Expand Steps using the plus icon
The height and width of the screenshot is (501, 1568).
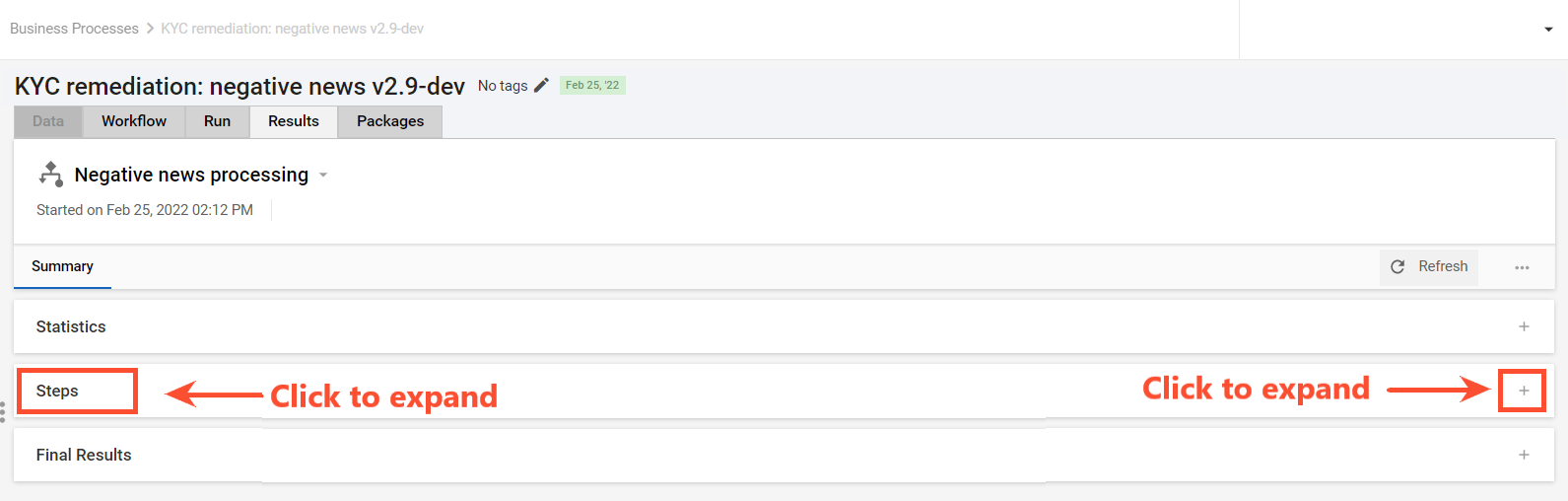[x=1524, y=391]
